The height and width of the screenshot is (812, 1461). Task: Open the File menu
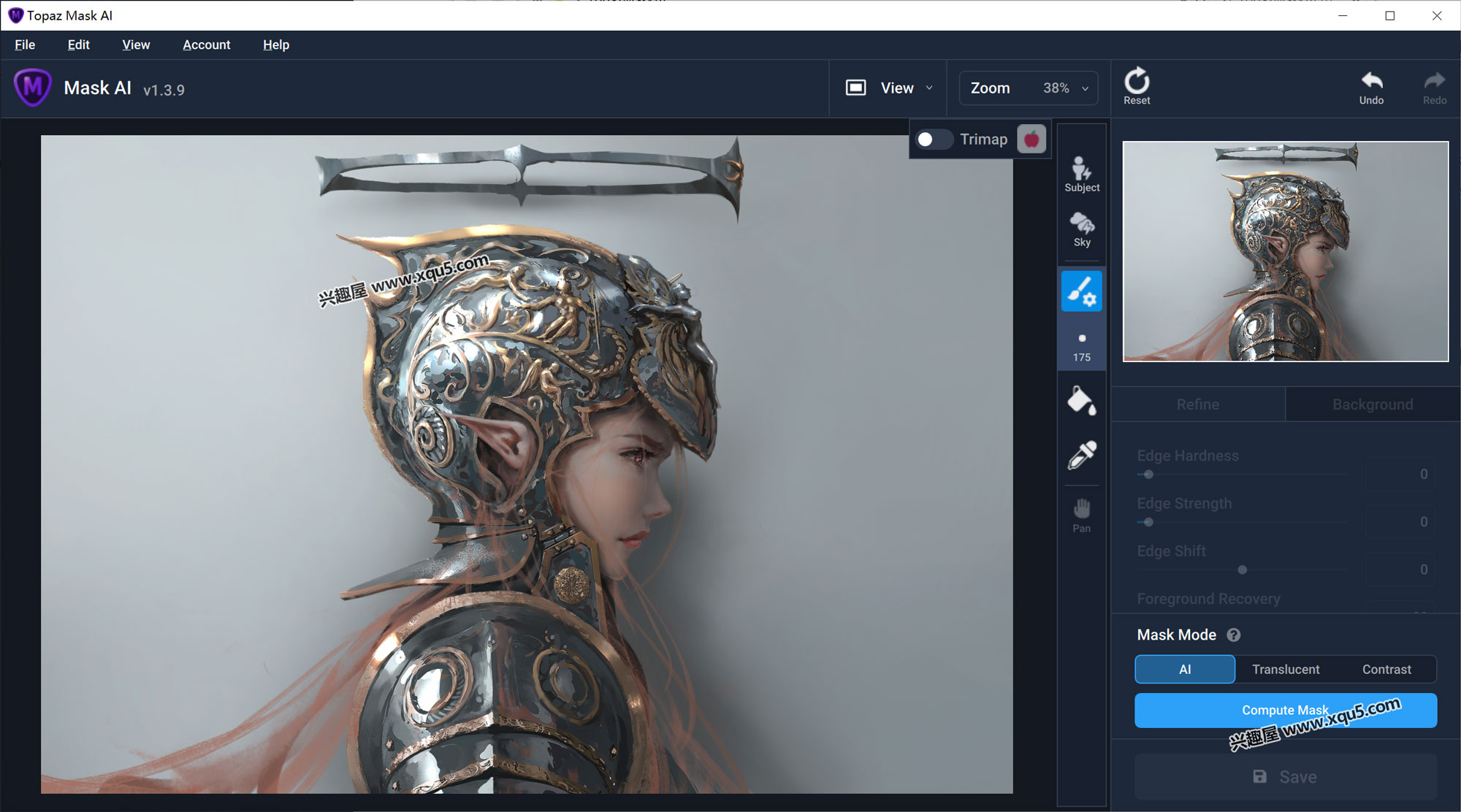(x=25, y=45)
